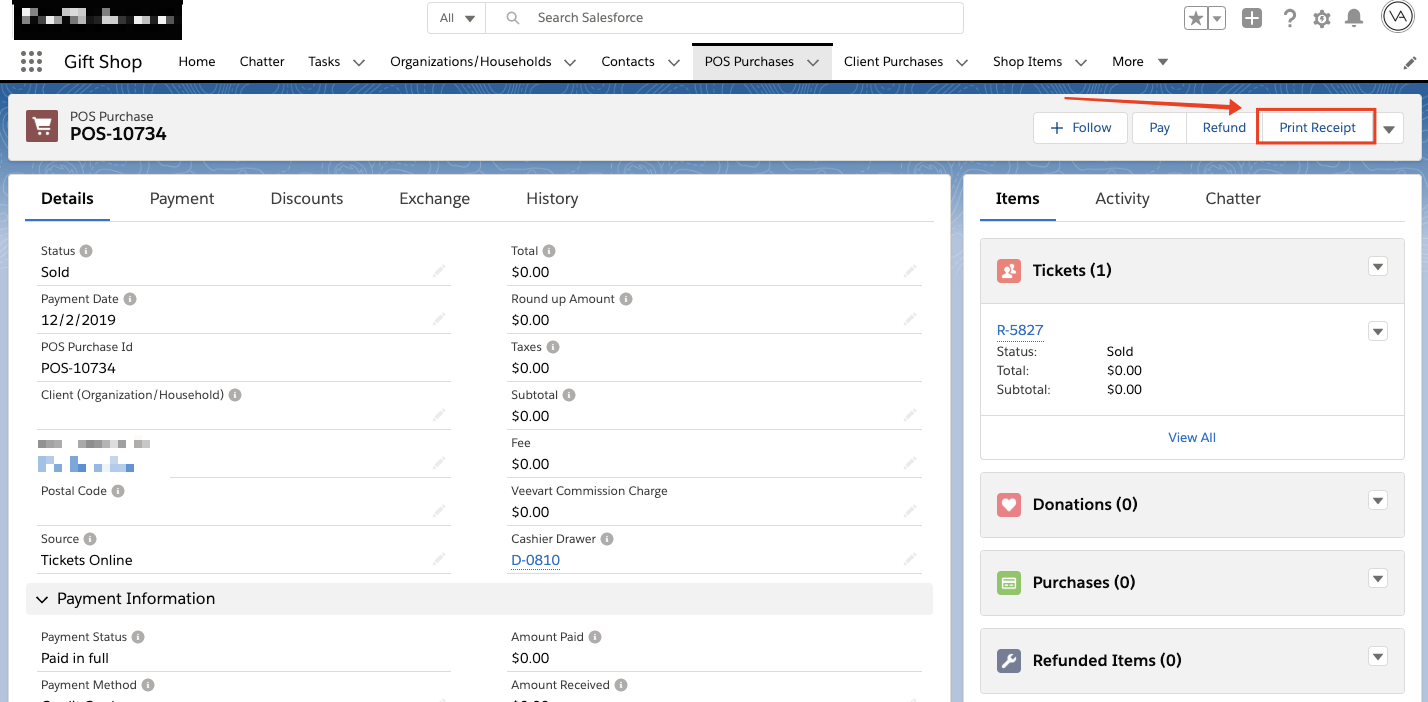Click the Print Receipt button
The image size is (1428, 702).
click(1317, 128)
